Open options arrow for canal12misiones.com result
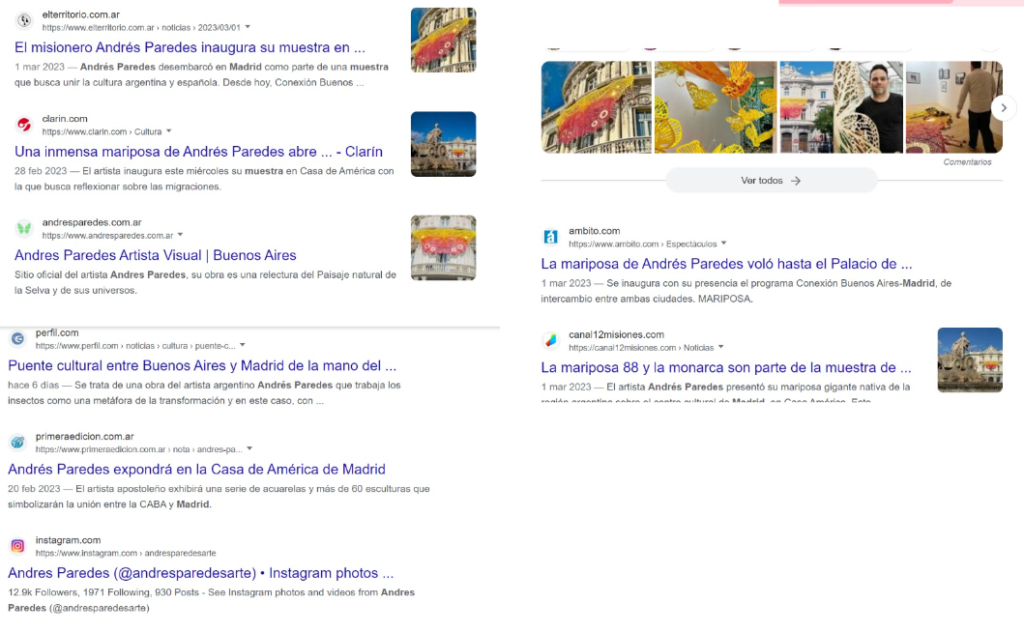Viewport: 1024px width, 632px height. tap(721, 347)
